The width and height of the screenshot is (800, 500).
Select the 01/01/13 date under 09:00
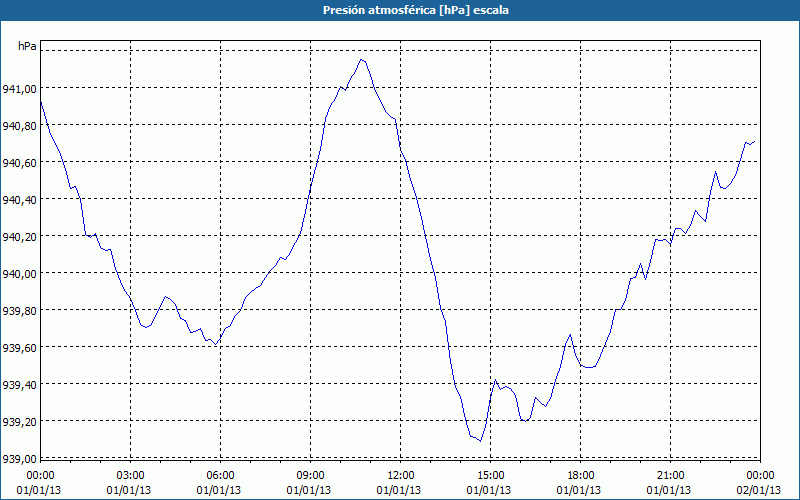click(x=309, y=490)
